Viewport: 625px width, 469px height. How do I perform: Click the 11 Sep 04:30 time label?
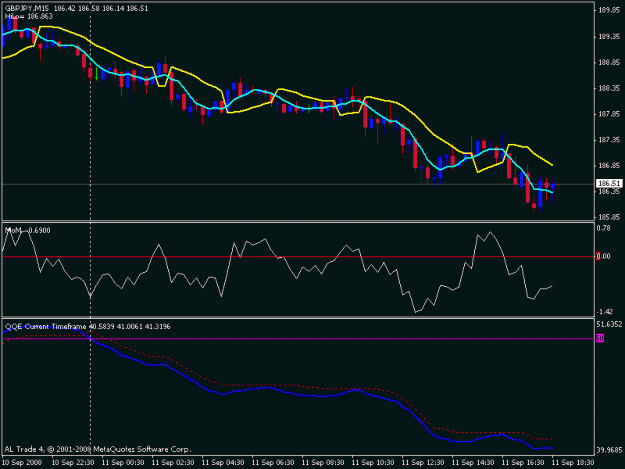(223, 463)
